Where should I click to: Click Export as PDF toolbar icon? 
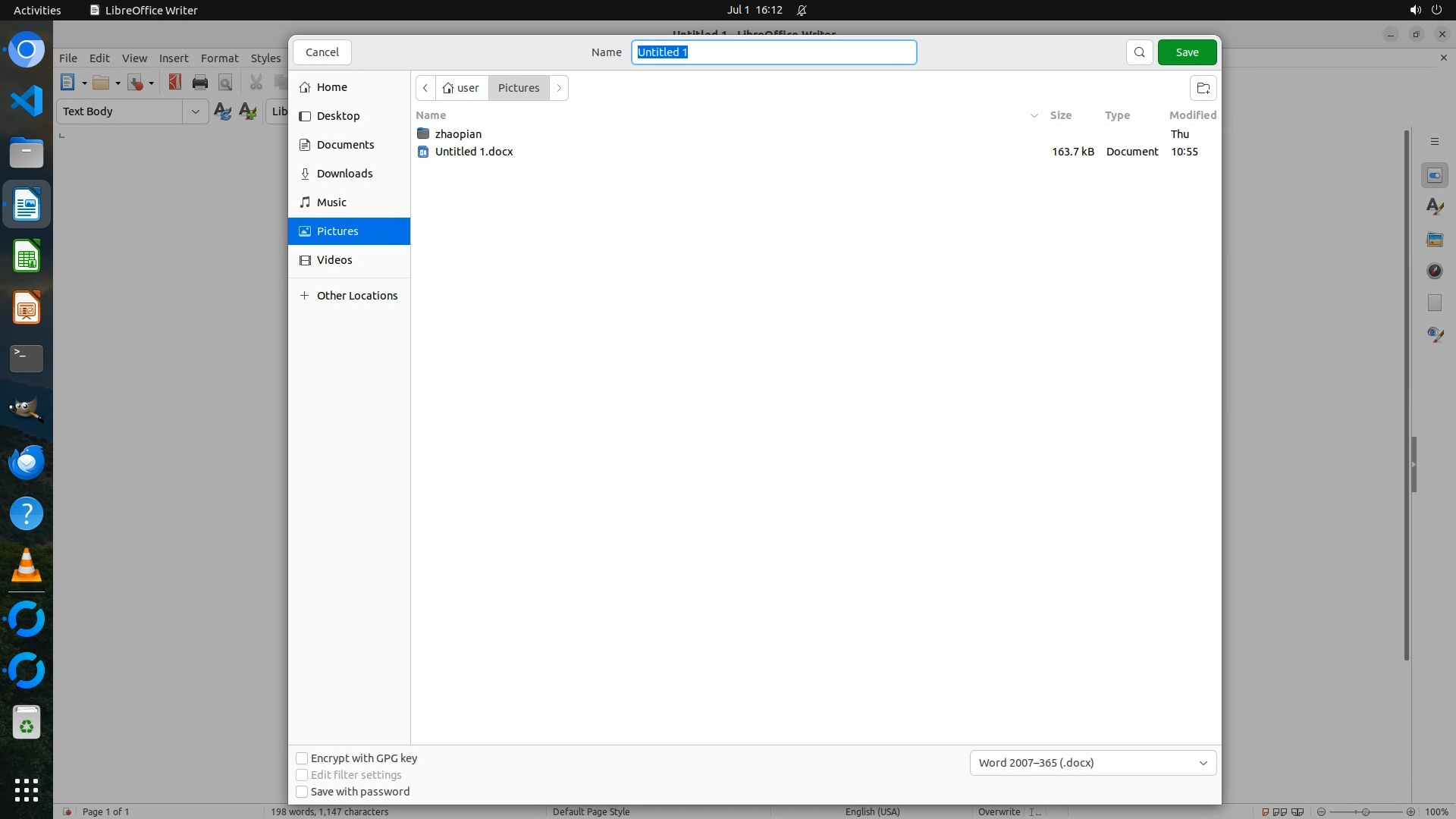(174, 83)
